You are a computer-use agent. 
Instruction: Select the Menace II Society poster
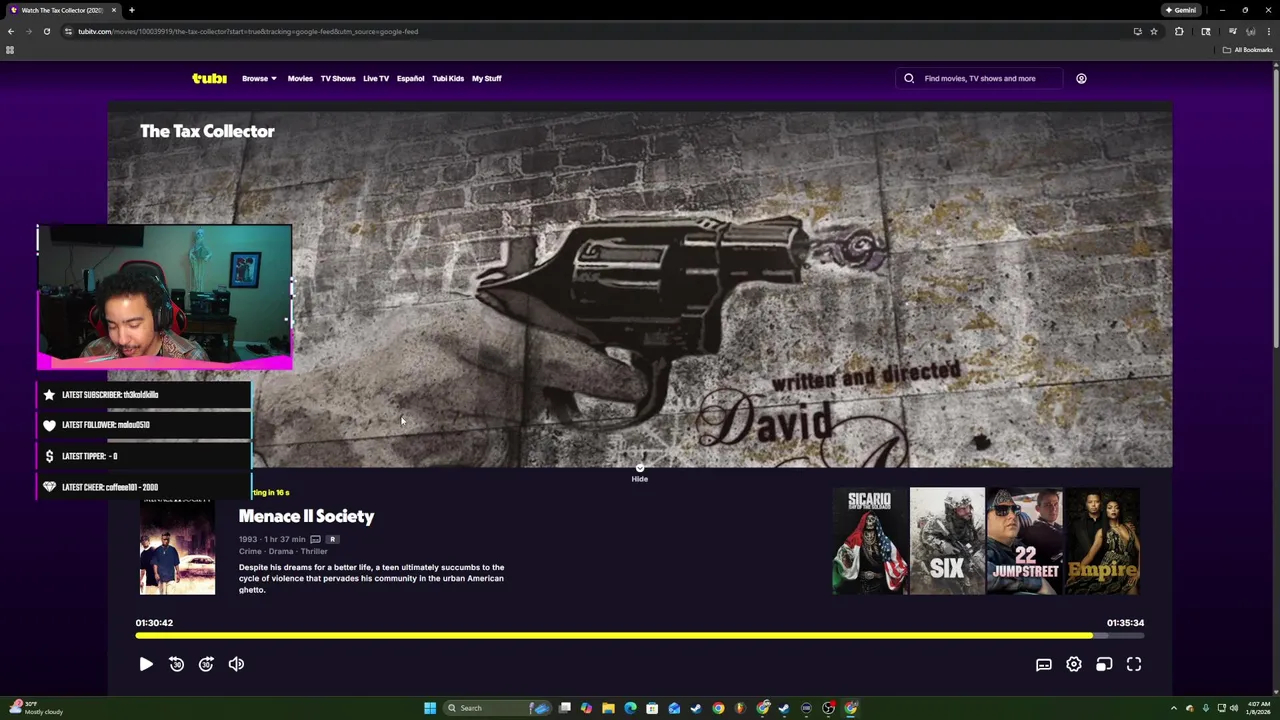(x=177, y=547)
